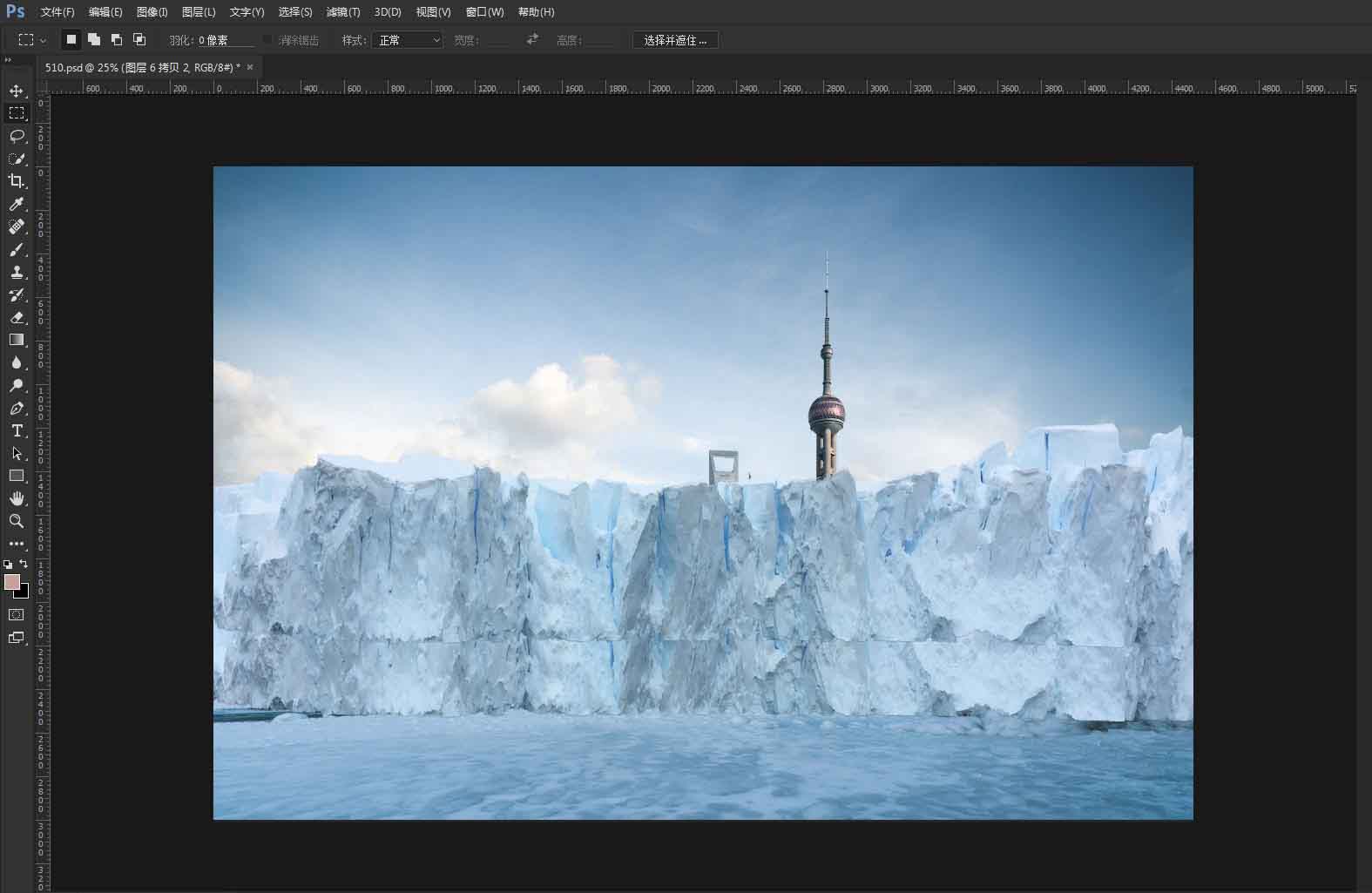The width and height of the screenshot is (1372, 893).
Task: Choose Subtract from Selection mode
Action: pos(117,39)
